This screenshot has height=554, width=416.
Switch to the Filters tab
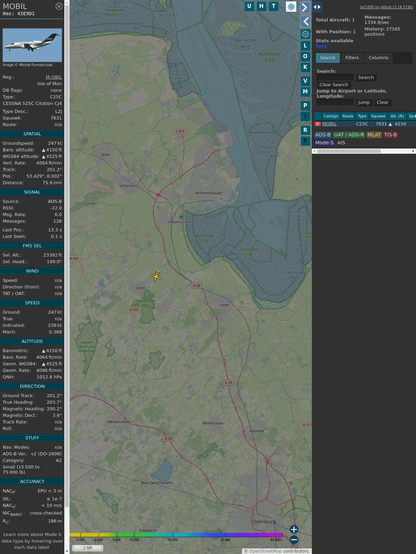[x=352, y=58]
